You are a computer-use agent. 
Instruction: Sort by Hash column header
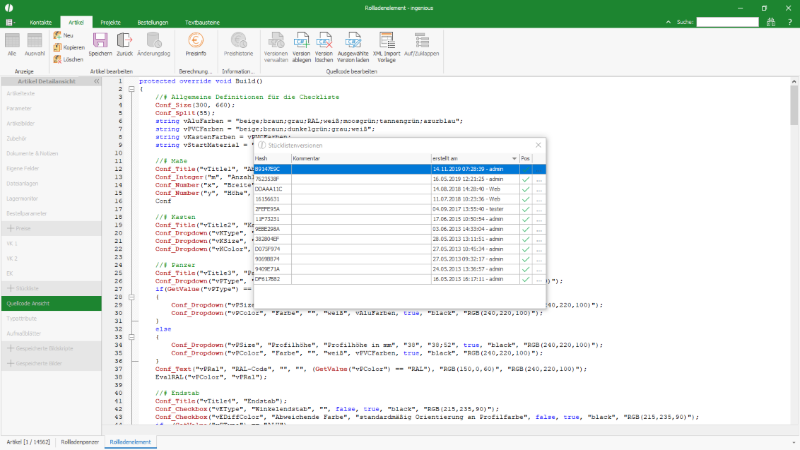272,159
